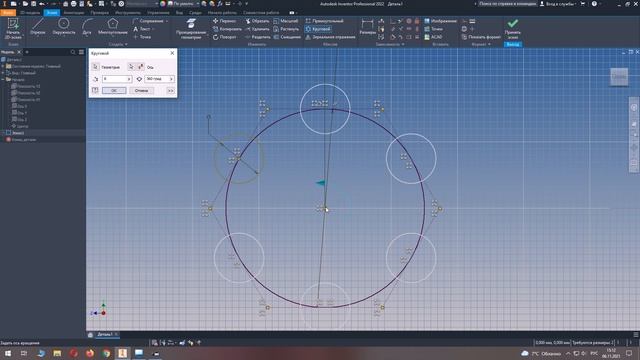The image size is (640, 360).
Task: Open the Вид ribbon tab
Action: click(x=179, y=13)
